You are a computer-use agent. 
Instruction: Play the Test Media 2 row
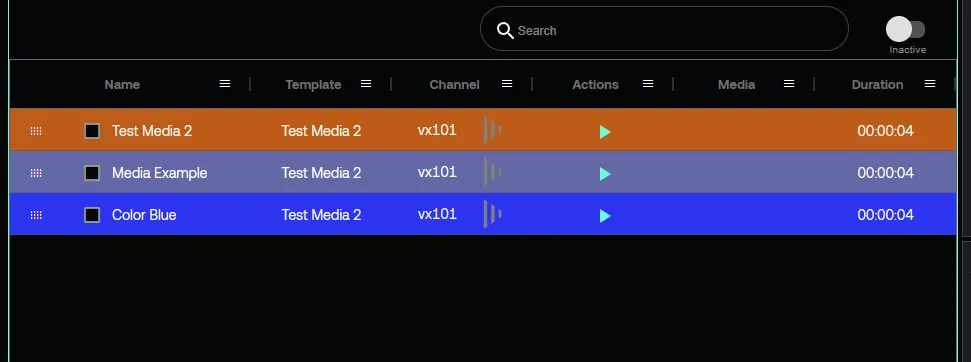pos(605,131)
